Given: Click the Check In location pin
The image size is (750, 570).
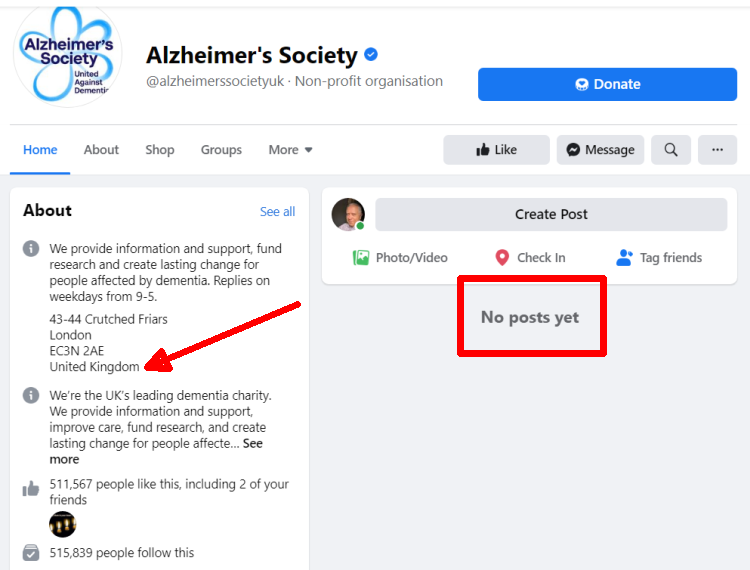Looking at the screenshot, I should coord(502,258).
